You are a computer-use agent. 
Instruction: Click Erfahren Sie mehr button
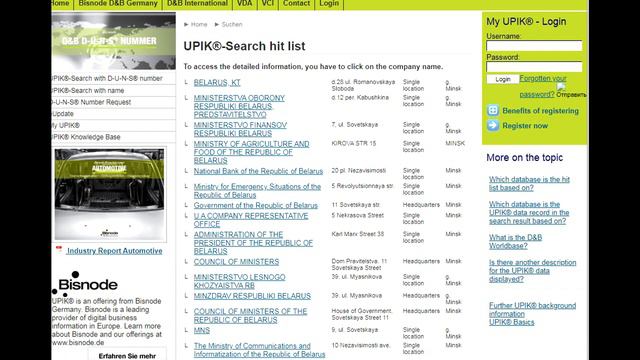point(127,356)
